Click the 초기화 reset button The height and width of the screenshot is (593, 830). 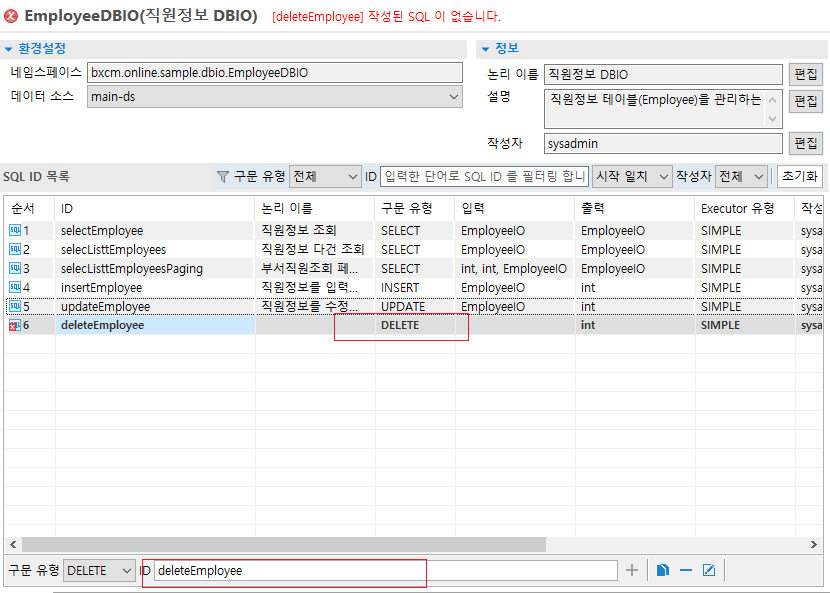pyautogui.click(x=800, y=177)
